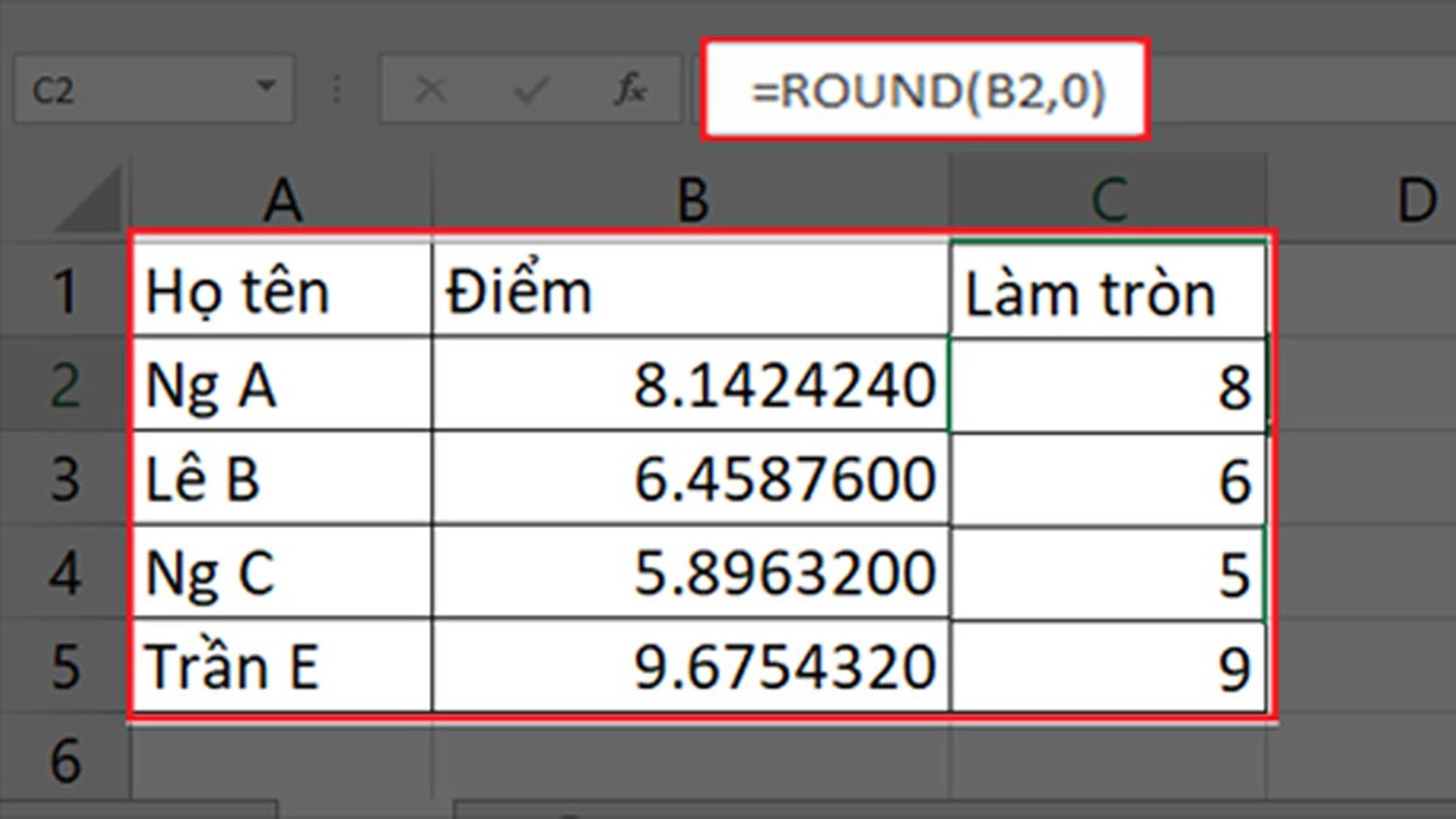Click the cell "5.8963200"
1456x819 pixels.
point(691,573)
